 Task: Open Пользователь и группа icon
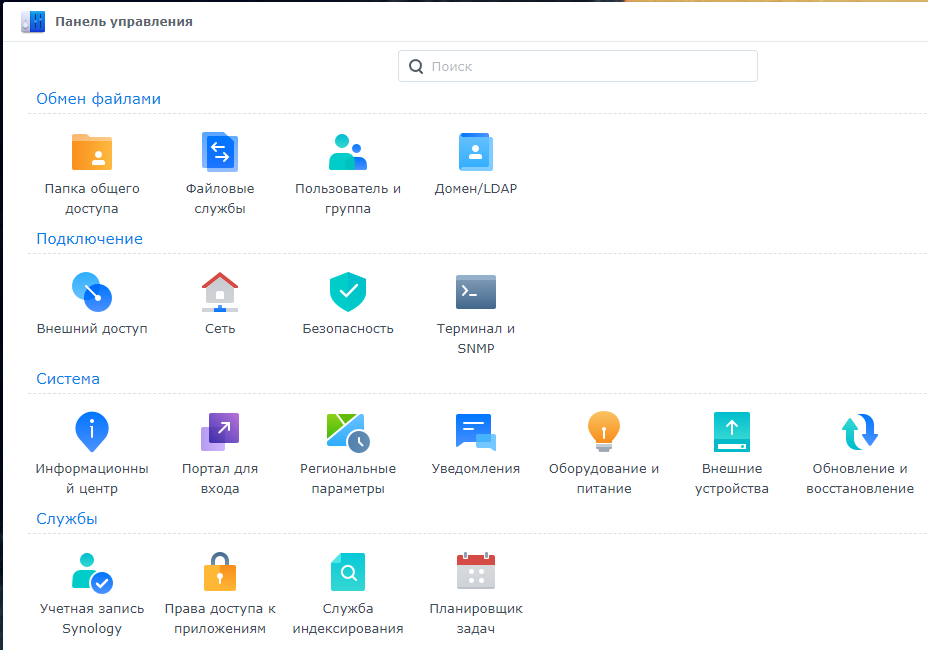coord(348,152)
